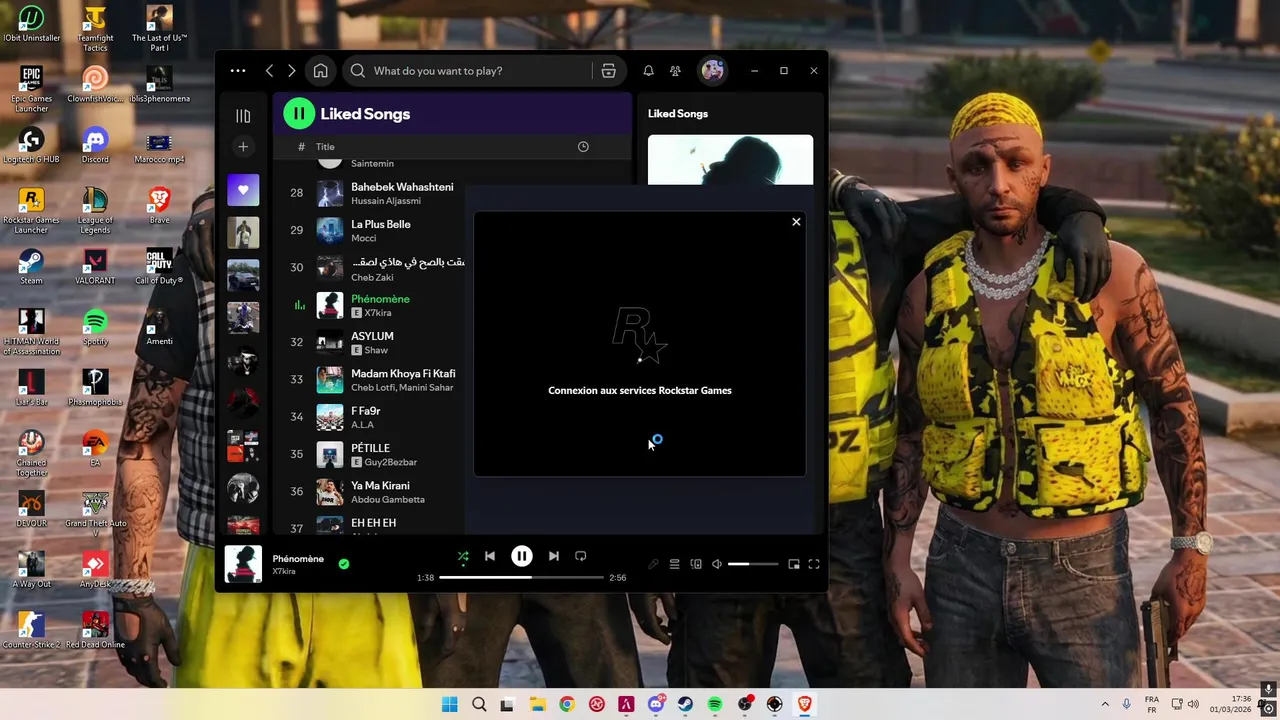Go back in Spotify navigation
This screenshot has width=1280, height=720.
tap(269, 71)
